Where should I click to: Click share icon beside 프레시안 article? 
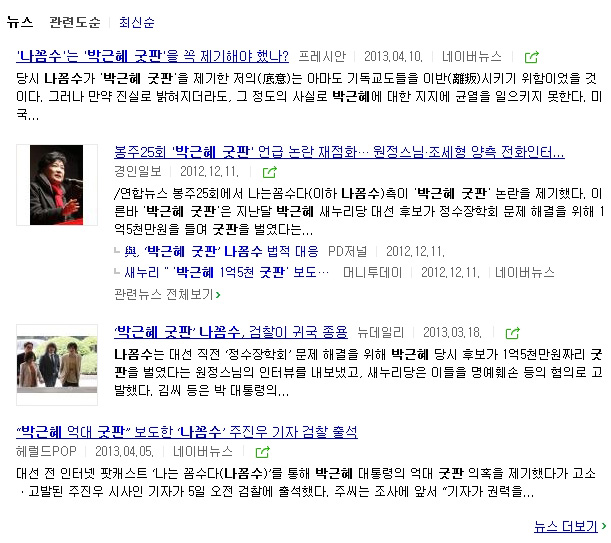pos(532,57)
